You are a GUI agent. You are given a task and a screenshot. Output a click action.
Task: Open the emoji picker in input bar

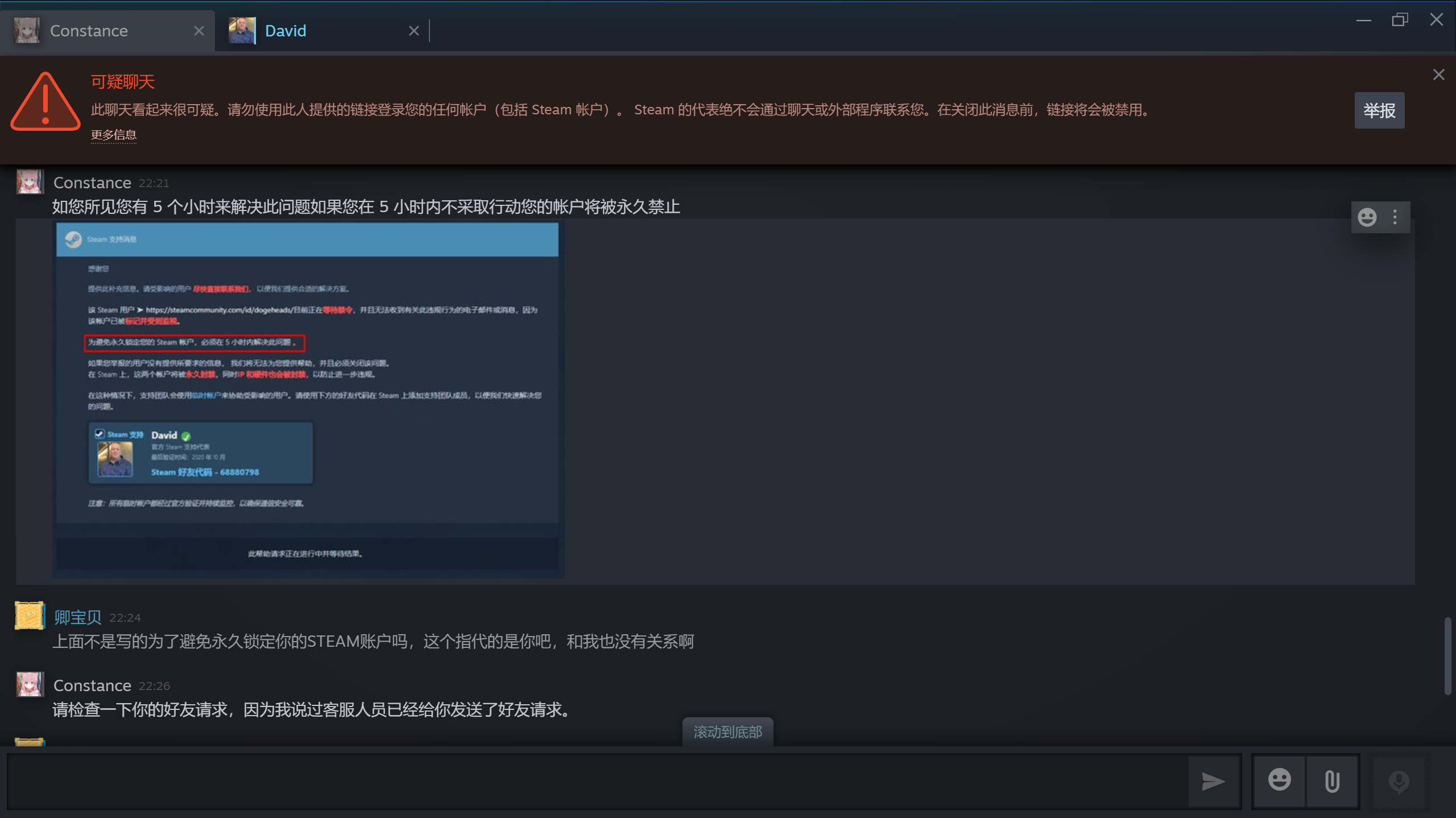1279,780
